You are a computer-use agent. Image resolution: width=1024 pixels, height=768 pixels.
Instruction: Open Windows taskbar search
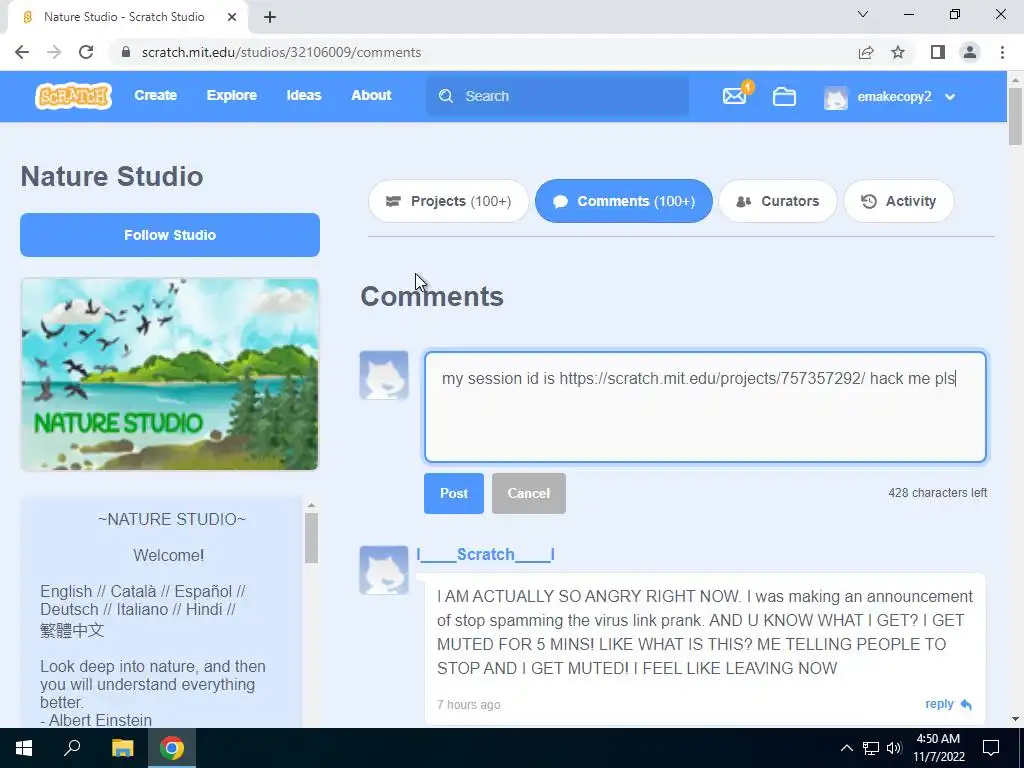(x=72, y=748)
